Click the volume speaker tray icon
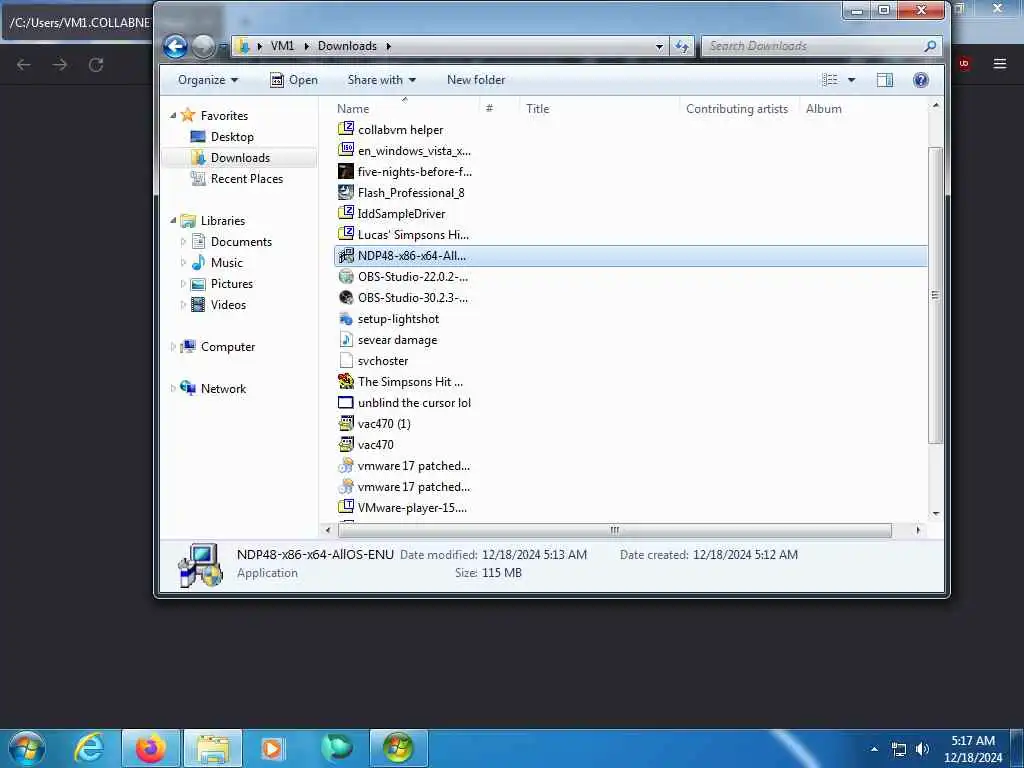 click(922, 749)
